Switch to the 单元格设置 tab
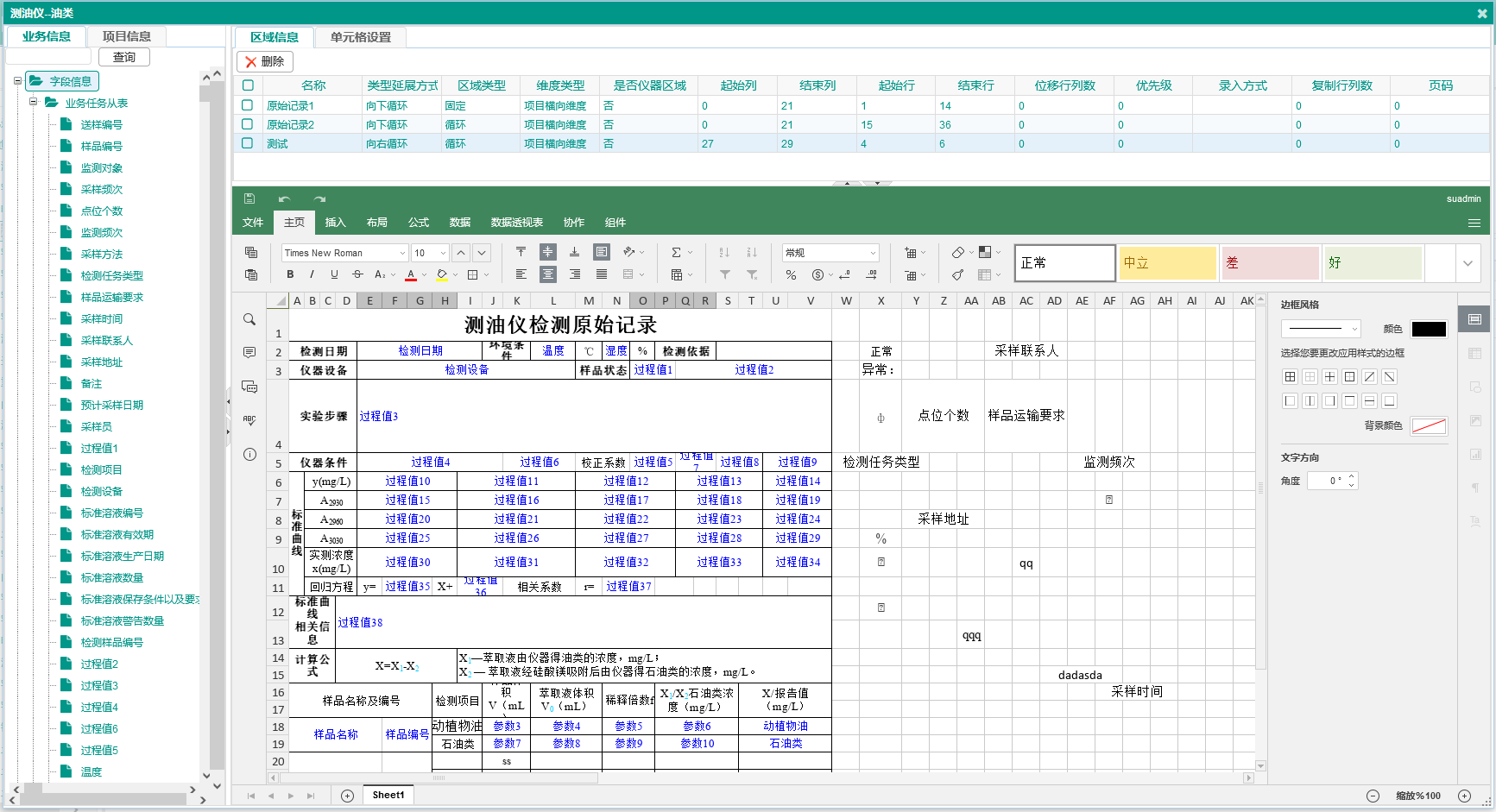The width and height of the screenshot is (1496, 812). [x=361, y=37]
